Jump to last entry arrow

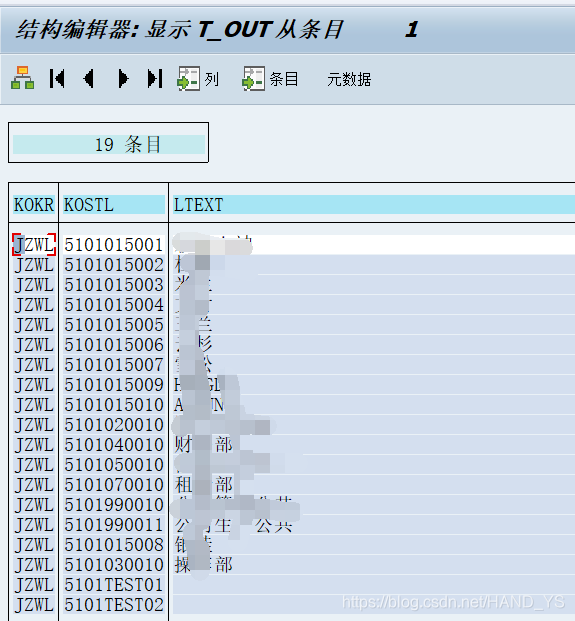tap(155, 78)
